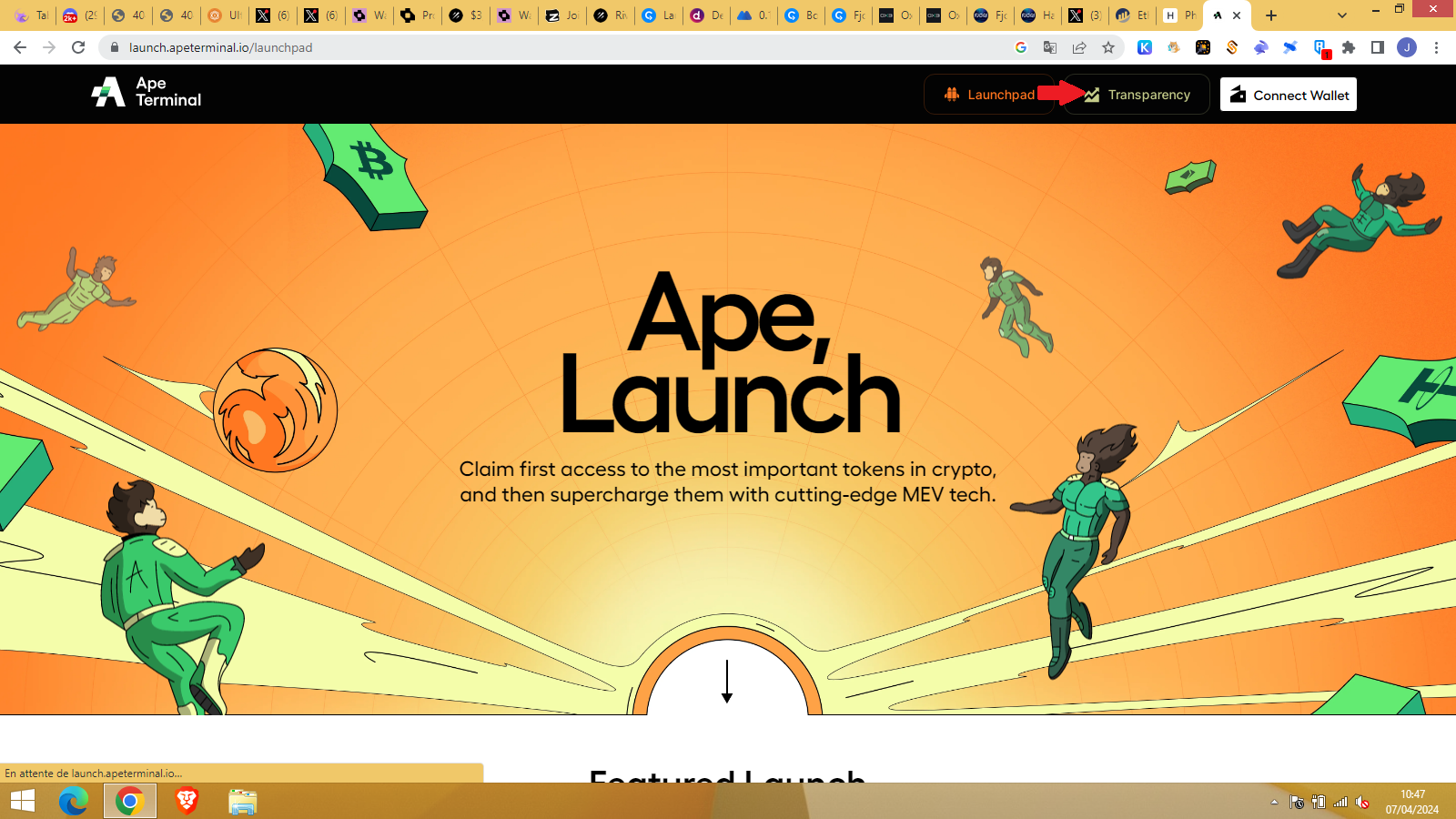
Task: Click the 'Claim first access' tagline text
Action: point(728,481)
